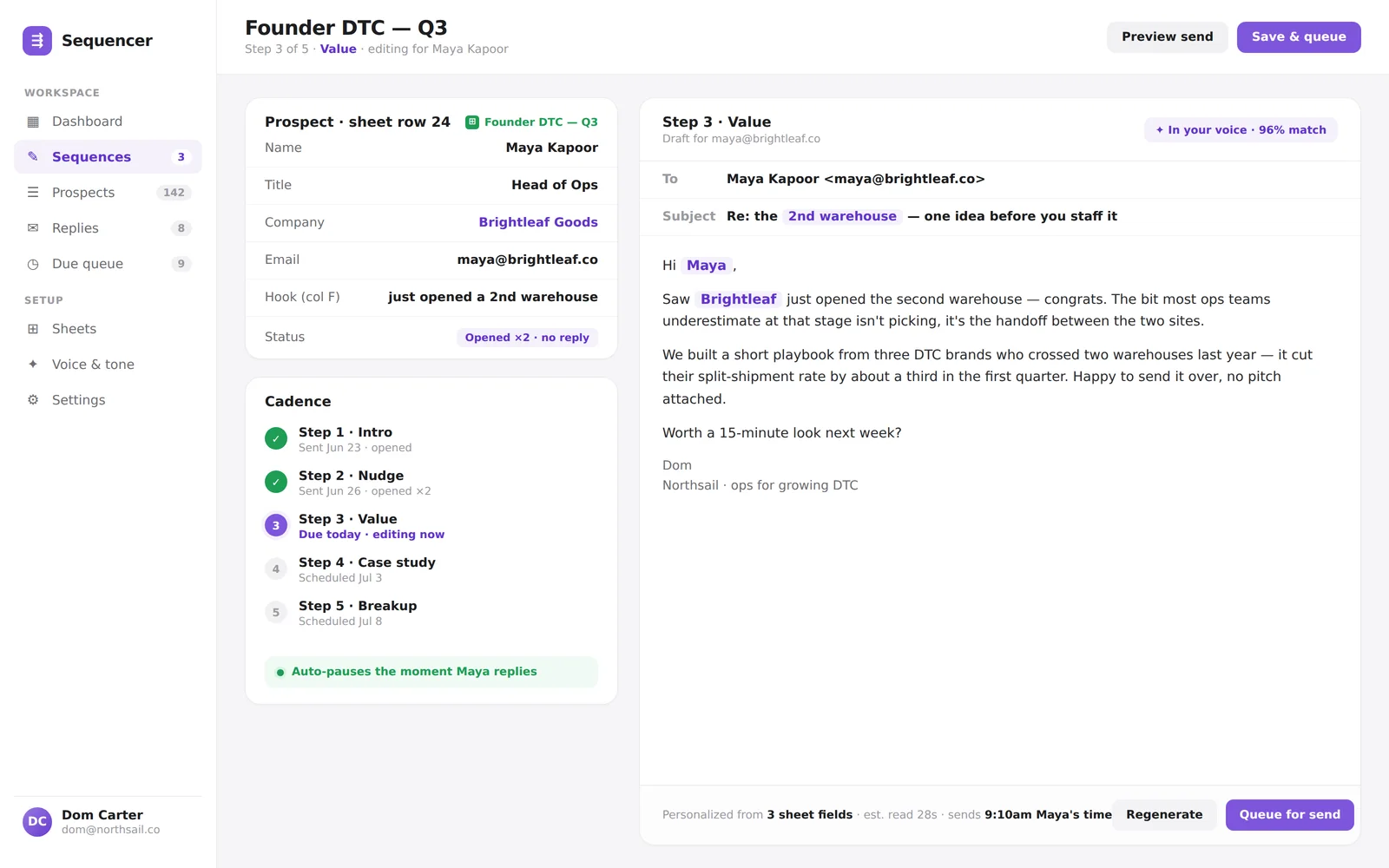Open Dashboard in the sidebar
This screenshot has width=1389, height=868.
tap(108, 122)
